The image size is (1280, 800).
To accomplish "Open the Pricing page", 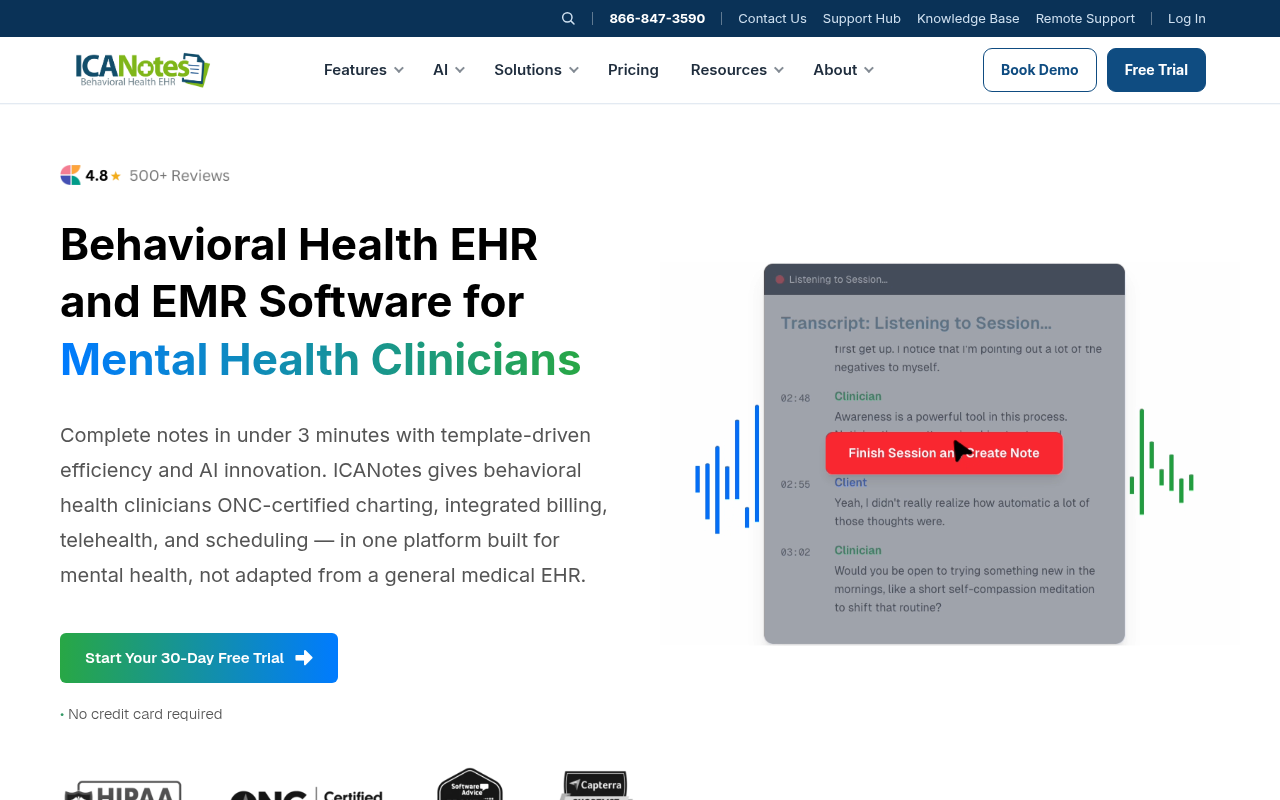I will tap(633, 70).
